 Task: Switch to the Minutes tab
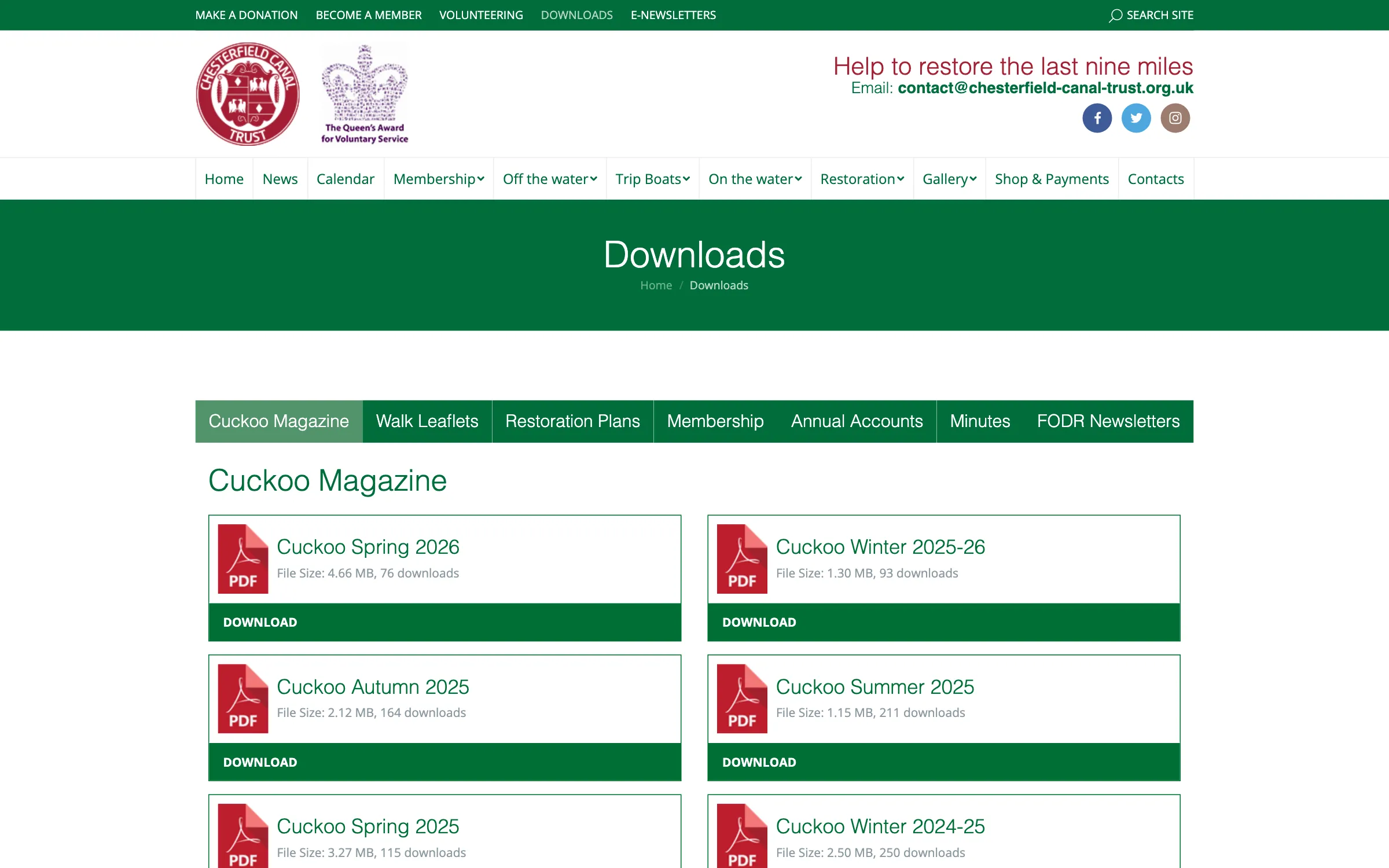point(980,421)
